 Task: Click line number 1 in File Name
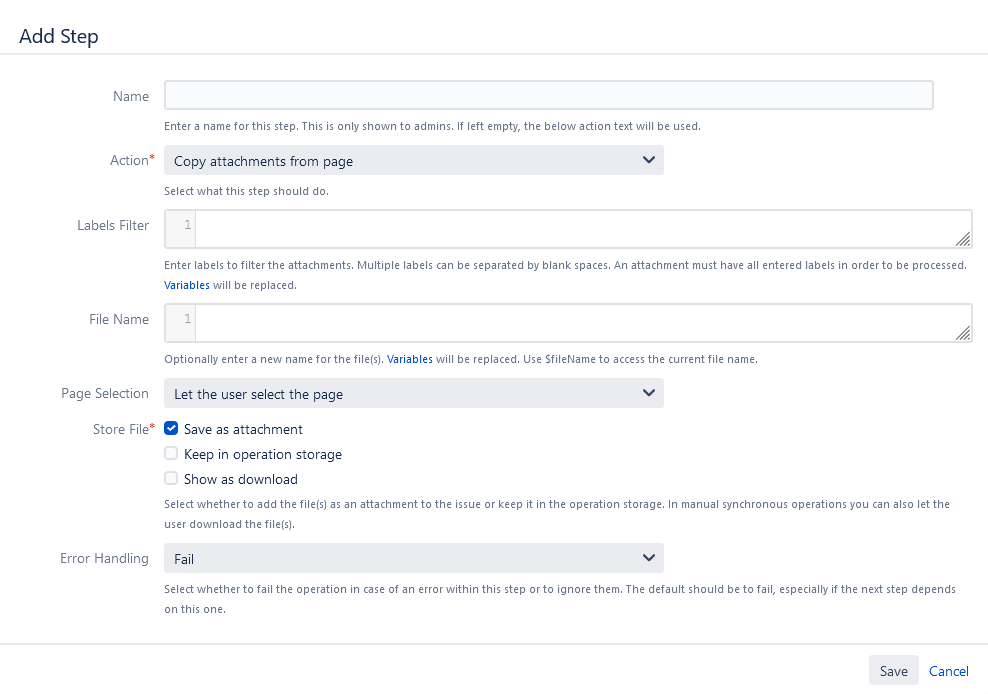click(x=187, y=319)
